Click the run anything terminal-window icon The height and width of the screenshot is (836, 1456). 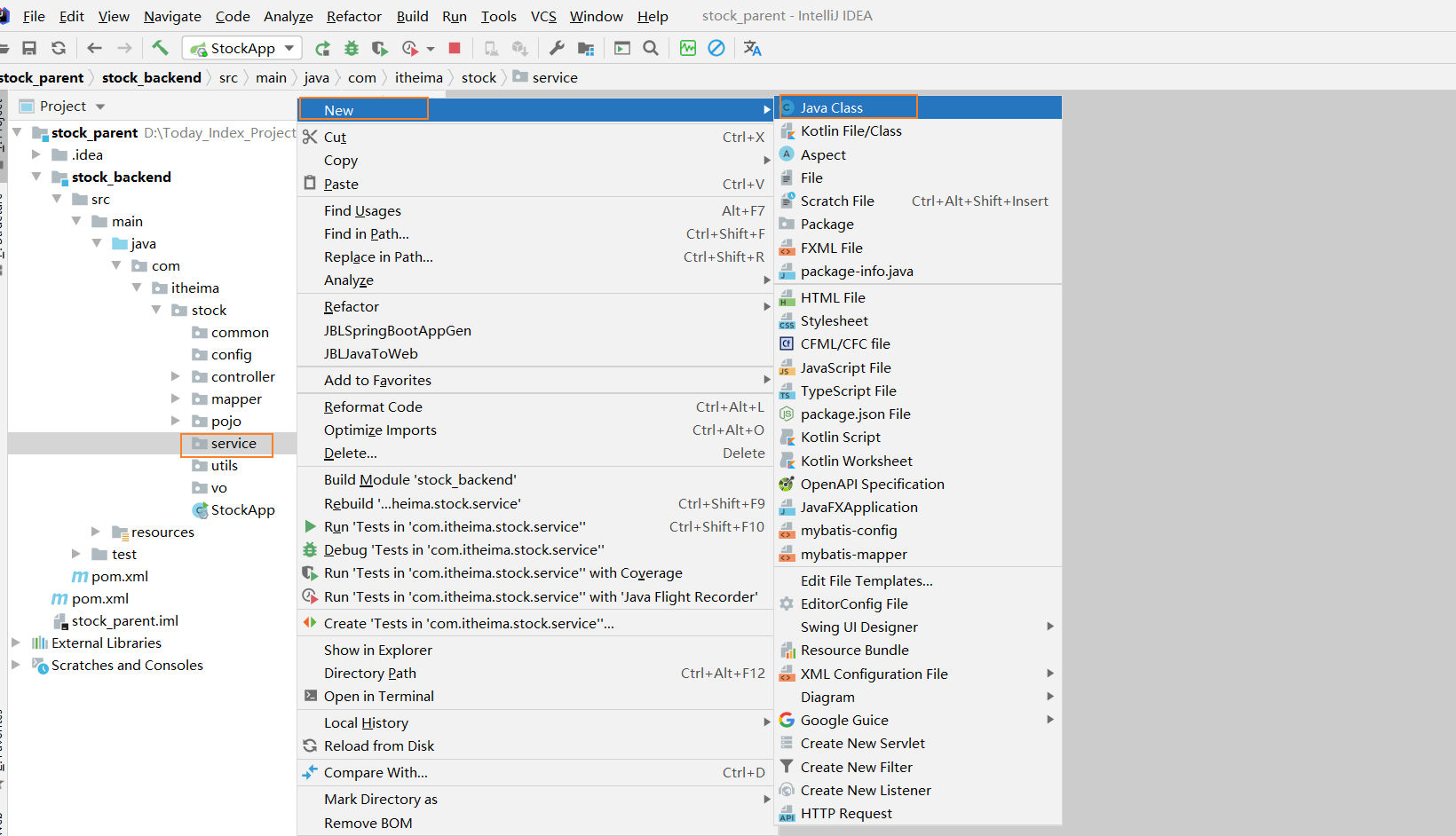point(622,48)
